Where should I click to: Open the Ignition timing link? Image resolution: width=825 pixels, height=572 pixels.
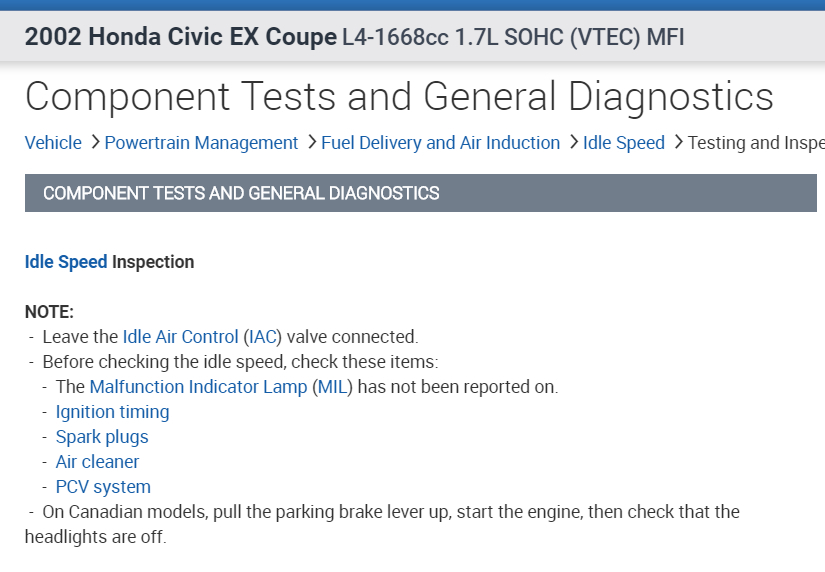pyautogui.click(x=112, y=412)
